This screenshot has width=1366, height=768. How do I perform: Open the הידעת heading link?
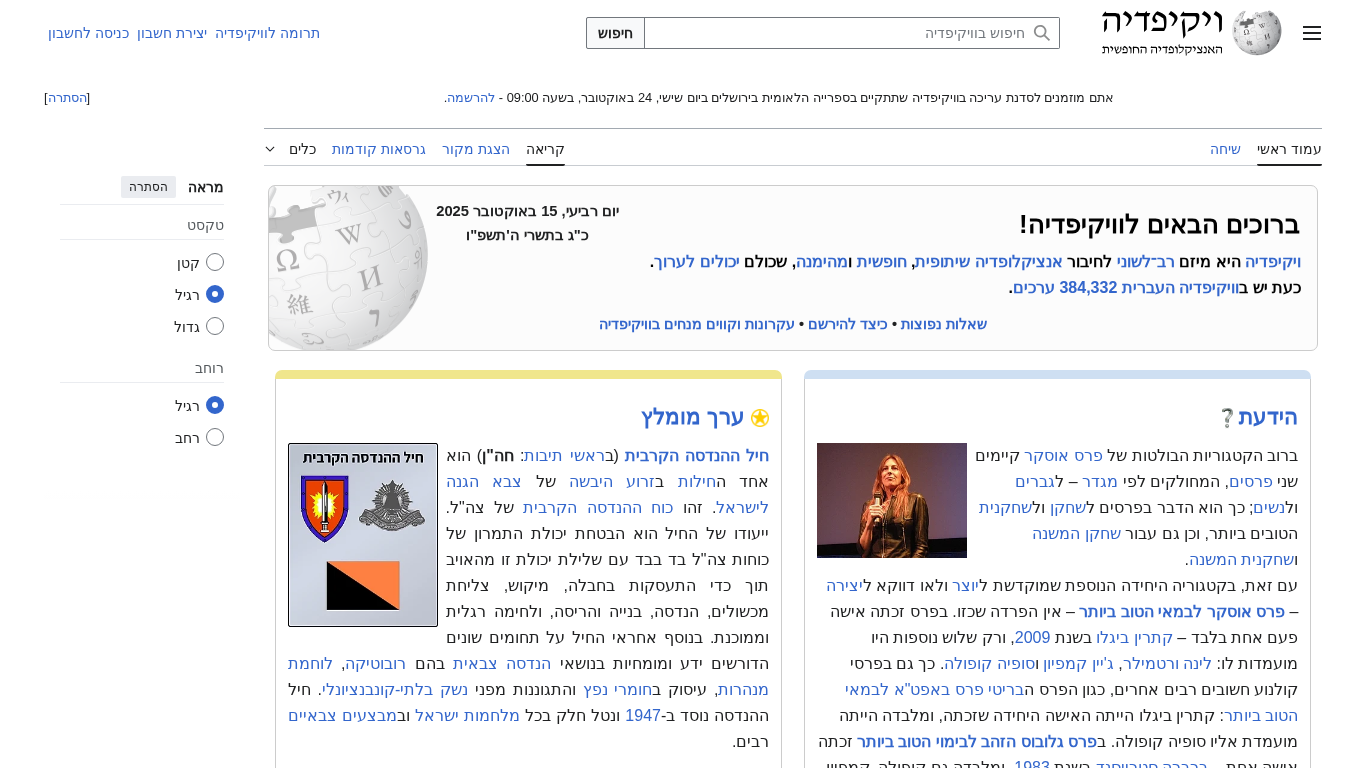click(1268, 417)
